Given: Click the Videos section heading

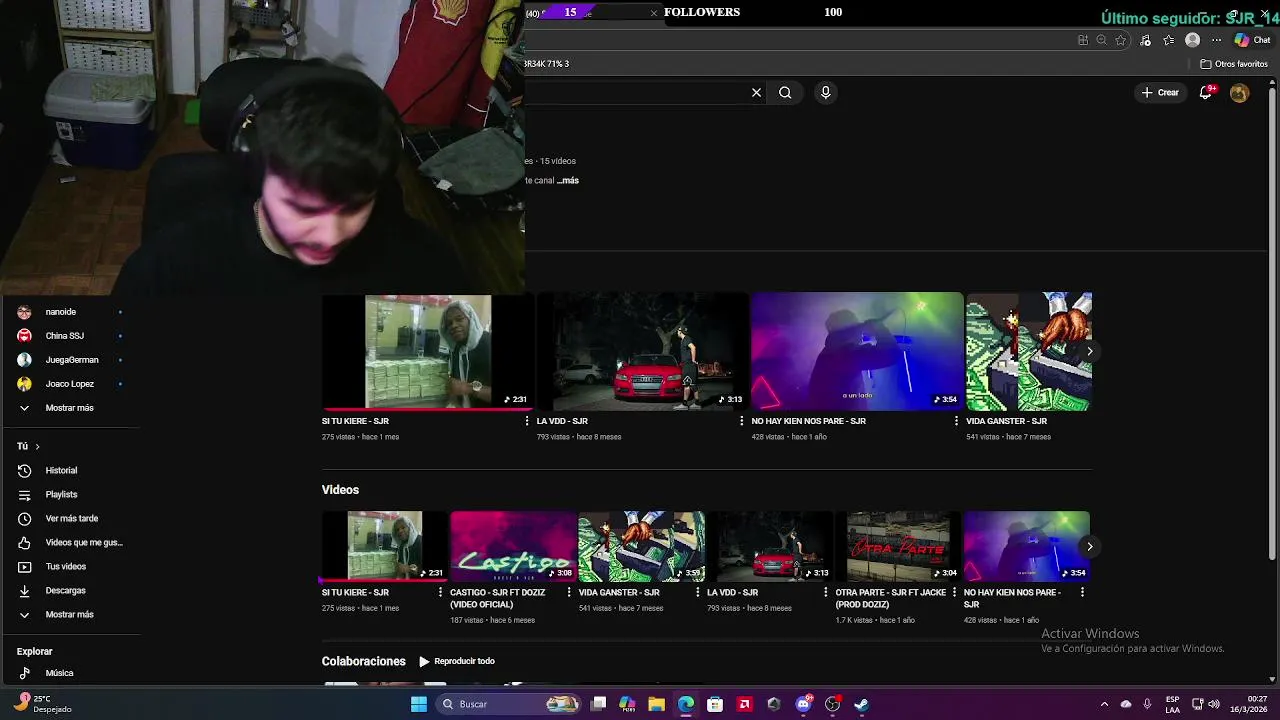Looking at the screenshot, I should pyautogui.click(x=340, y=490).
